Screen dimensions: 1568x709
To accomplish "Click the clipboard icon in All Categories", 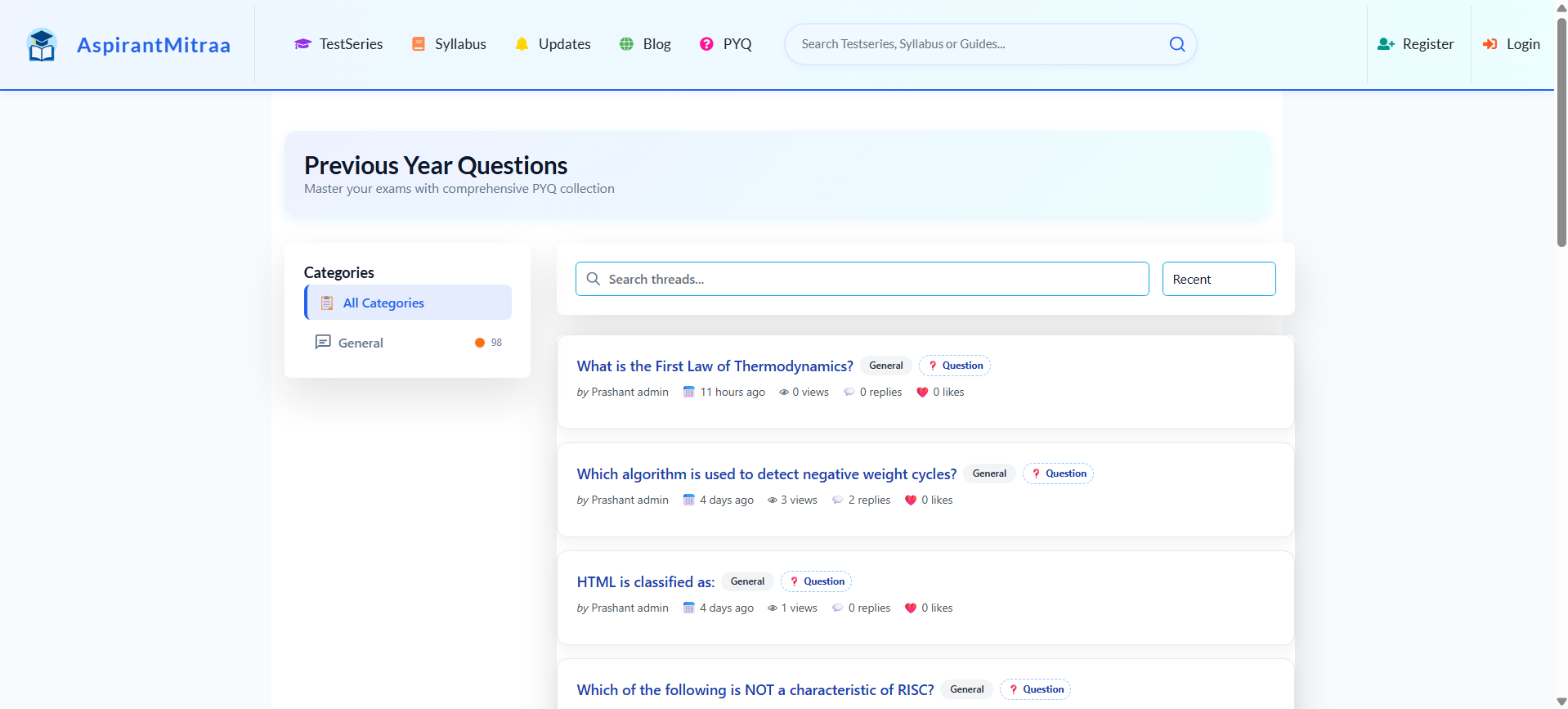I will coord(327,303).
